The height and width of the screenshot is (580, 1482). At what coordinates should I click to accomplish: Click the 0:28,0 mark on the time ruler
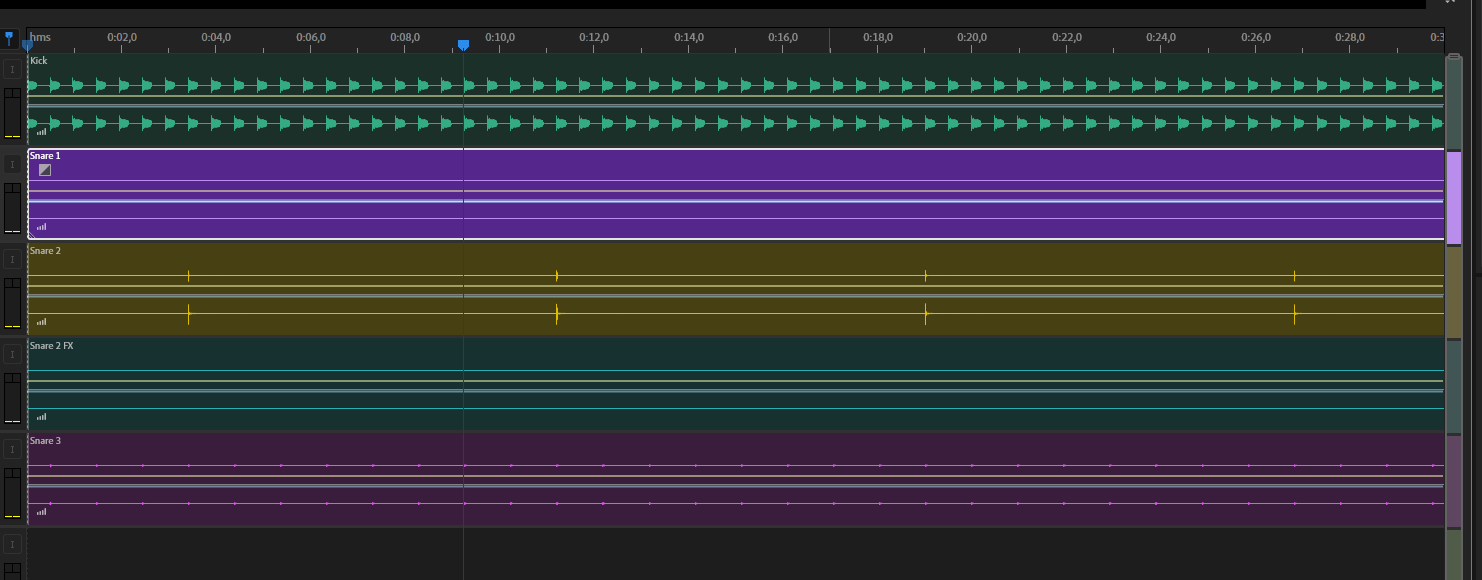[x=1350, y=38]
